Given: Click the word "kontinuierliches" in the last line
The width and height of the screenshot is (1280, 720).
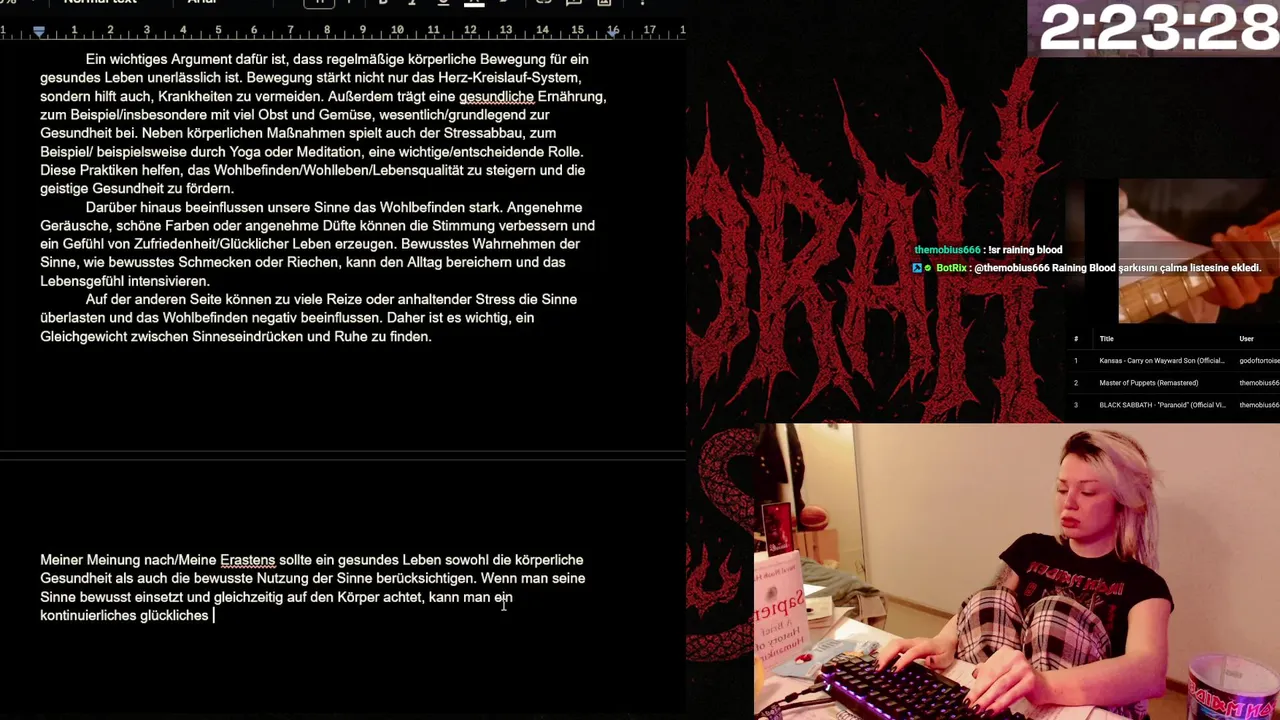Looking at the screenshot, I should [88, 616].
